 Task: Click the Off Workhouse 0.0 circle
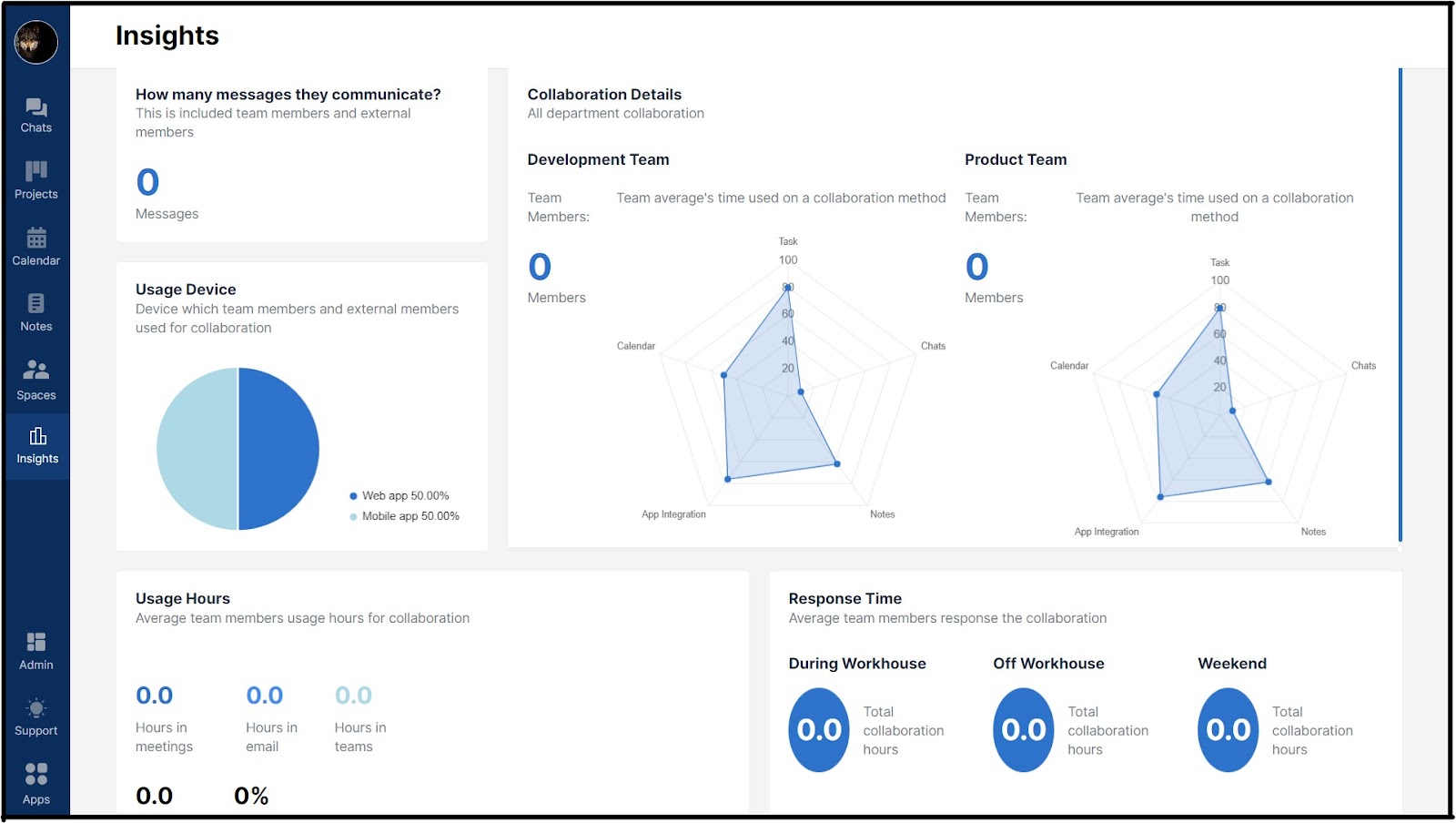click(1024, 729)
